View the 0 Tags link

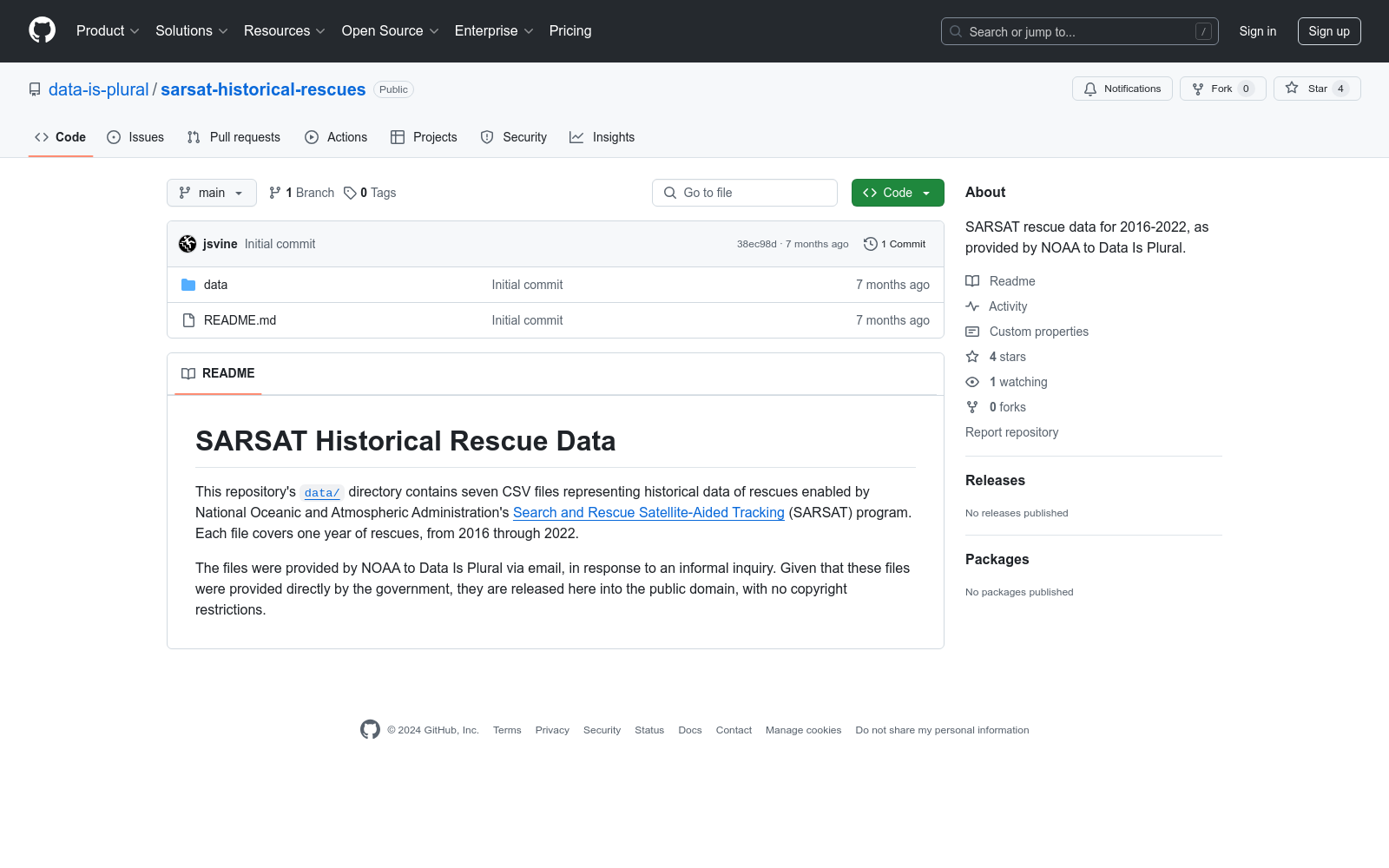click(371, 193)
